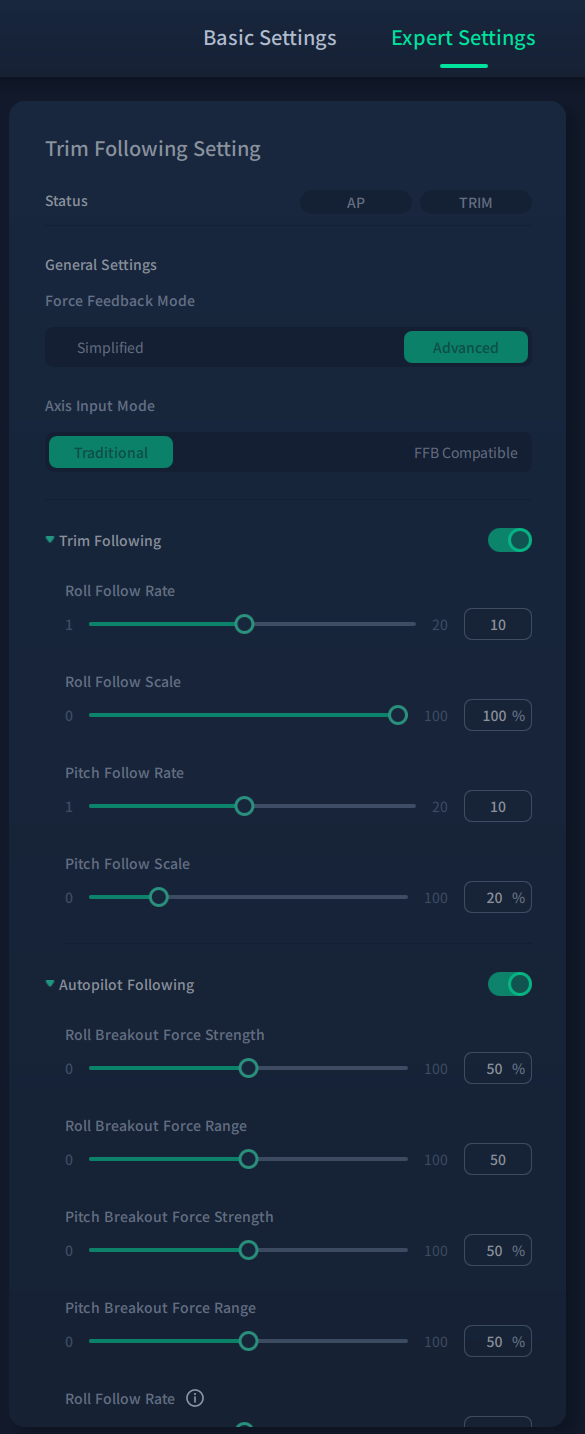This screenshot has width=585, height=1434.
Task: Click the TRIM status indicator
Action: 476,202
